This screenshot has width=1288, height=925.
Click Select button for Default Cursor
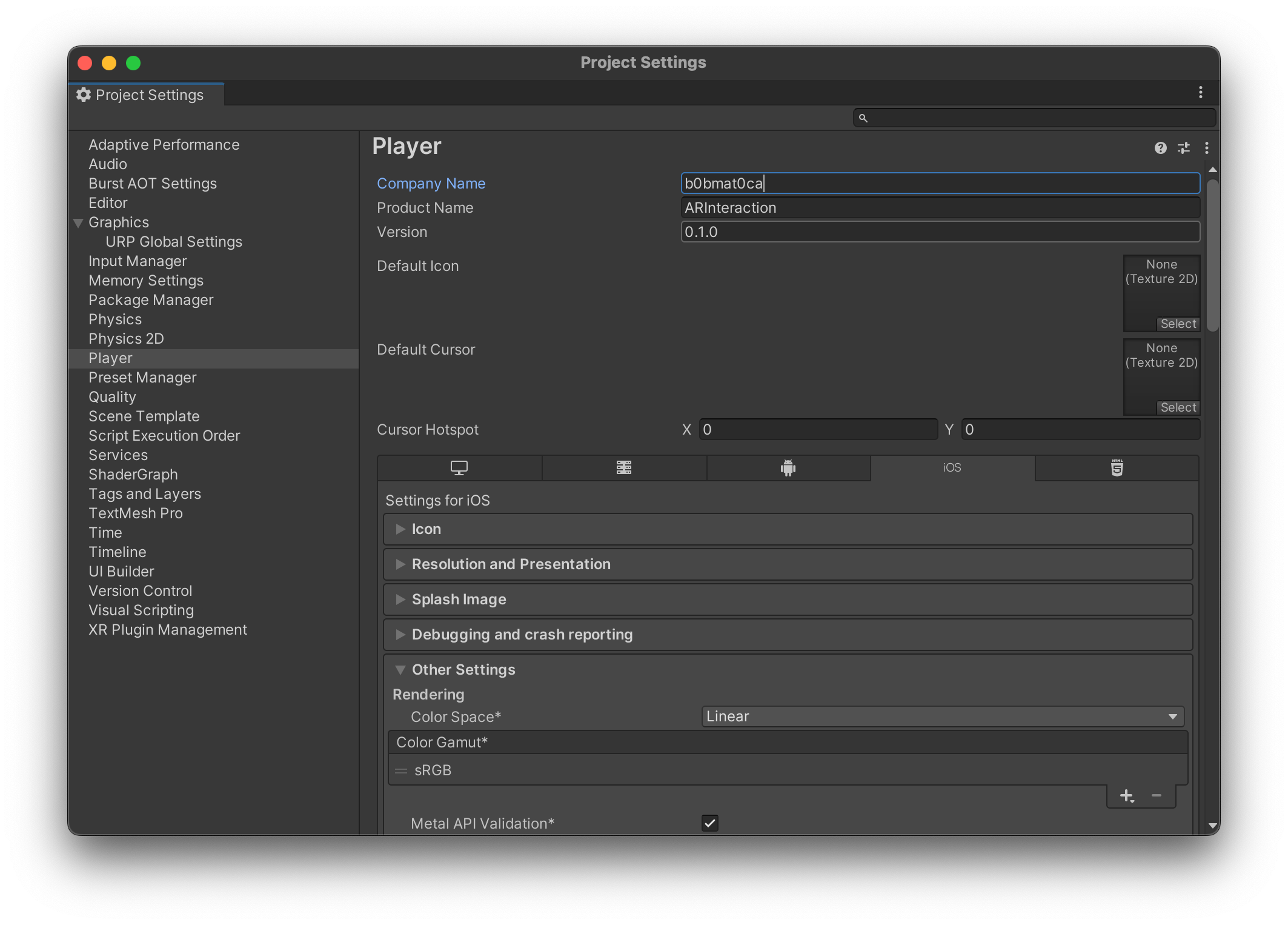click(1178, 407)
